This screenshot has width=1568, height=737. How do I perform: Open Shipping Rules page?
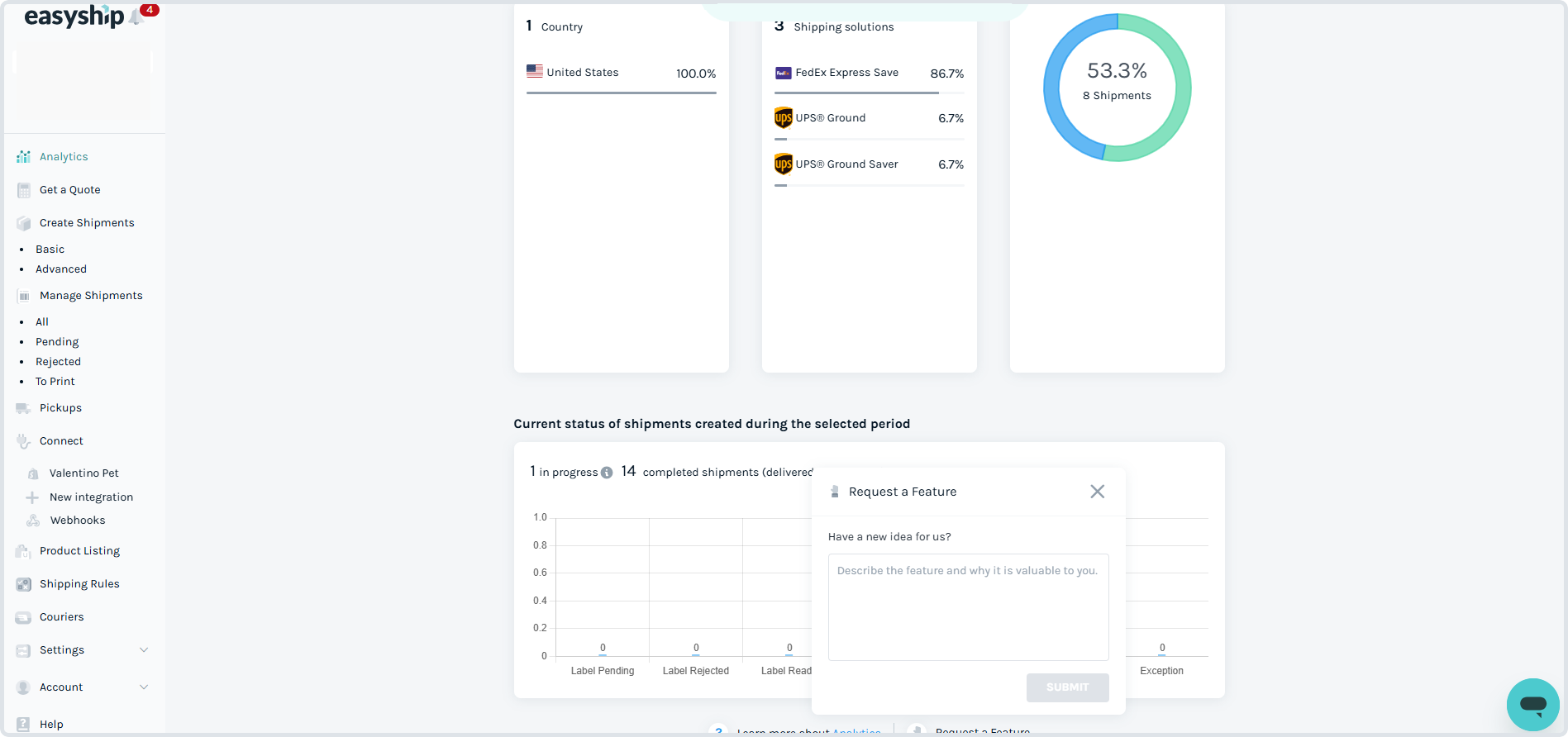click(x=79, y=584)
